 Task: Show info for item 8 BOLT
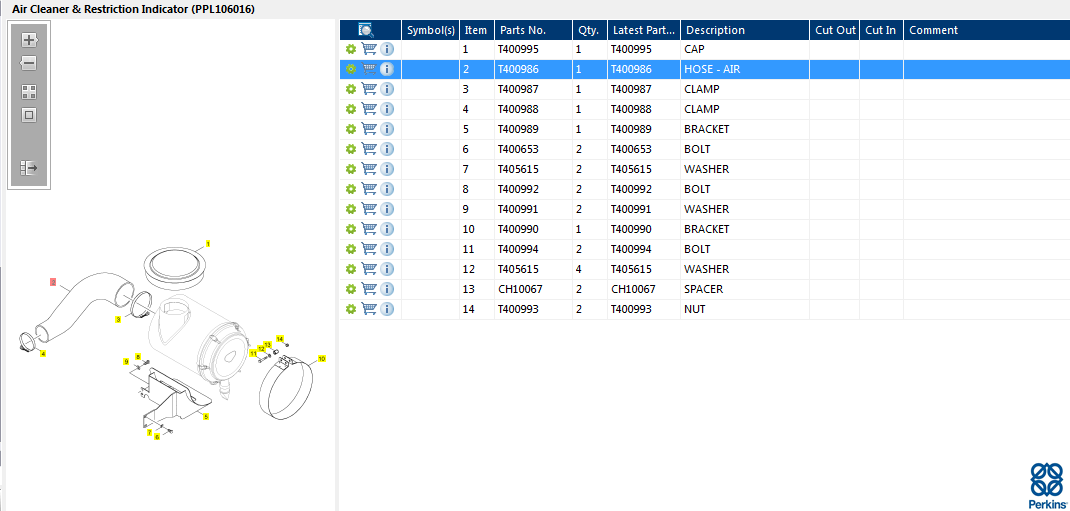coord(387,189)
